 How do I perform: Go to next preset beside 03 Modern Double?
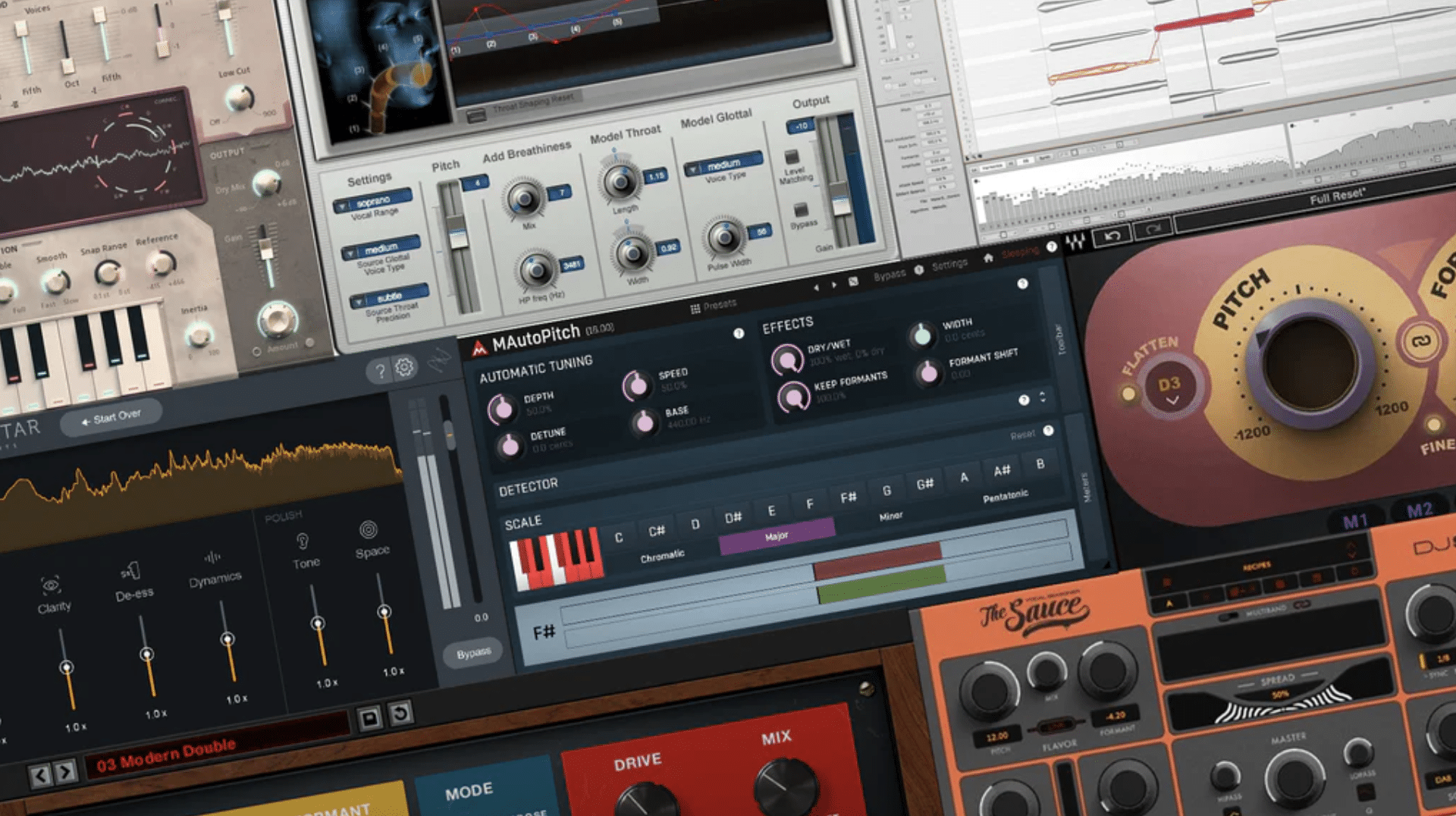[x=66, y=772]
